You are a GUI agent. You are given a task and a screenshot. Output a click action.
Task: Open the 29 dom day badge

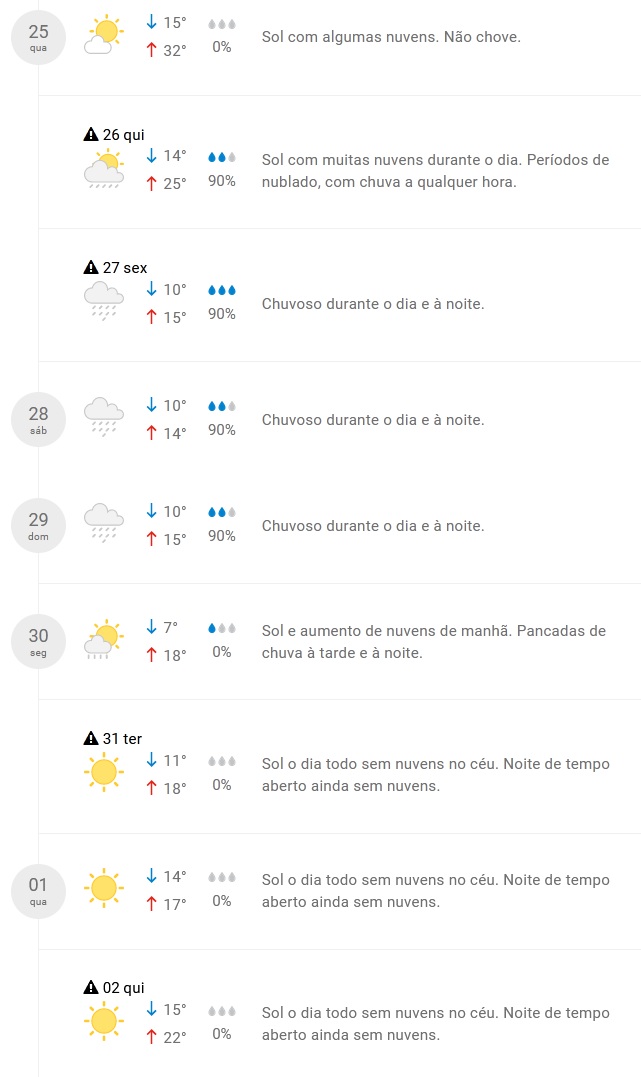click(38, 525)
